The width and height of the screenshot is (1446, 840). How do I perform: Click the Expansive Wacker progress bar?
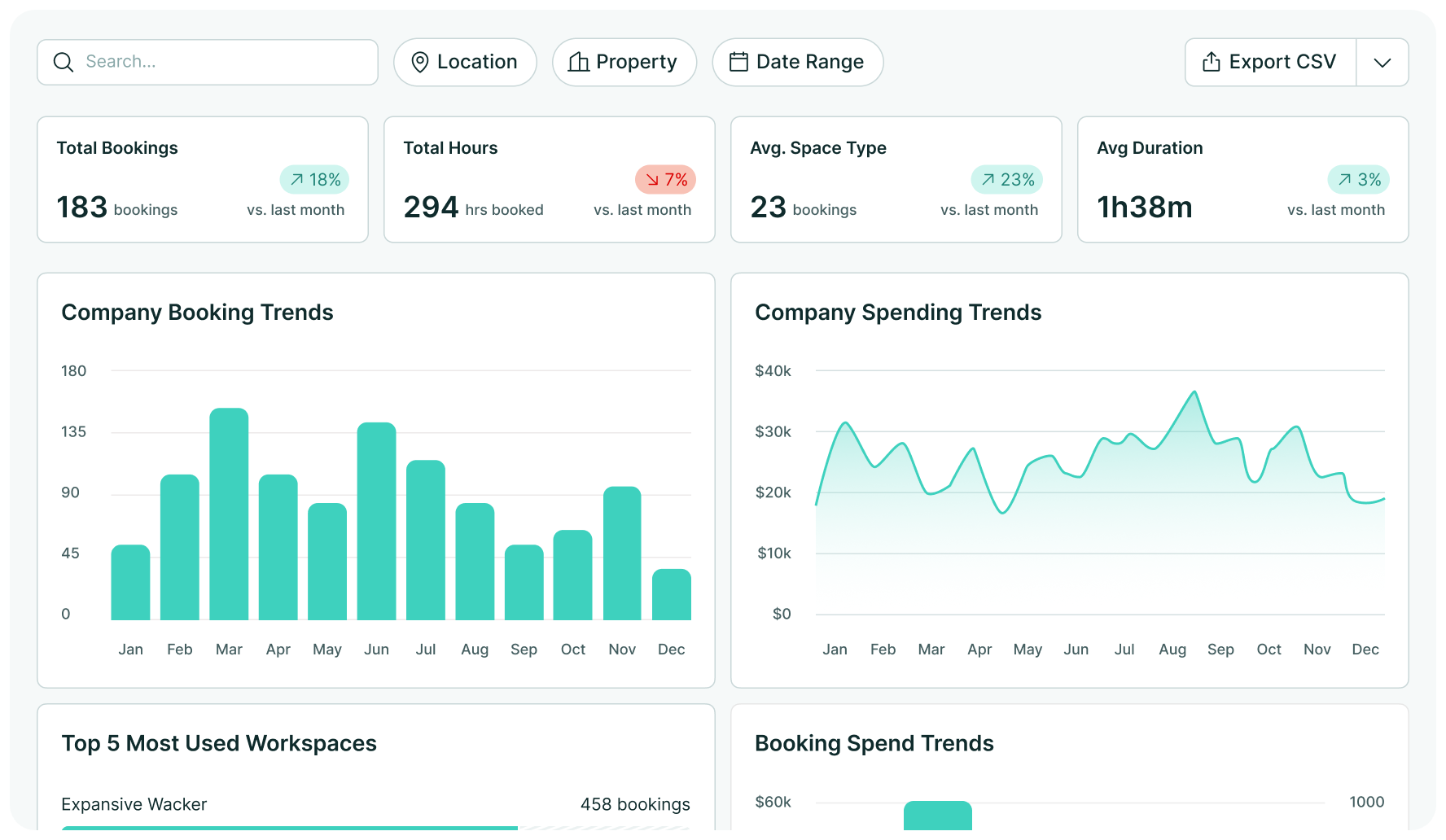tap(375, 828)
